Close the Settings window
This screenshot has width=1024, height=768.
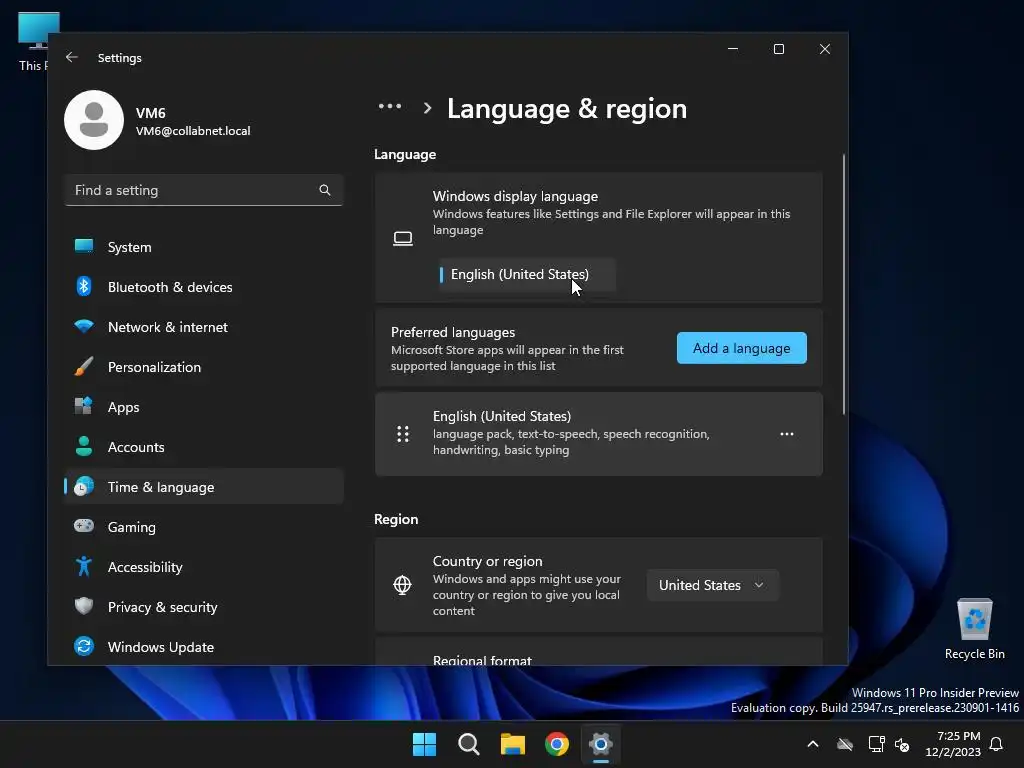click(x=825, y=49)
